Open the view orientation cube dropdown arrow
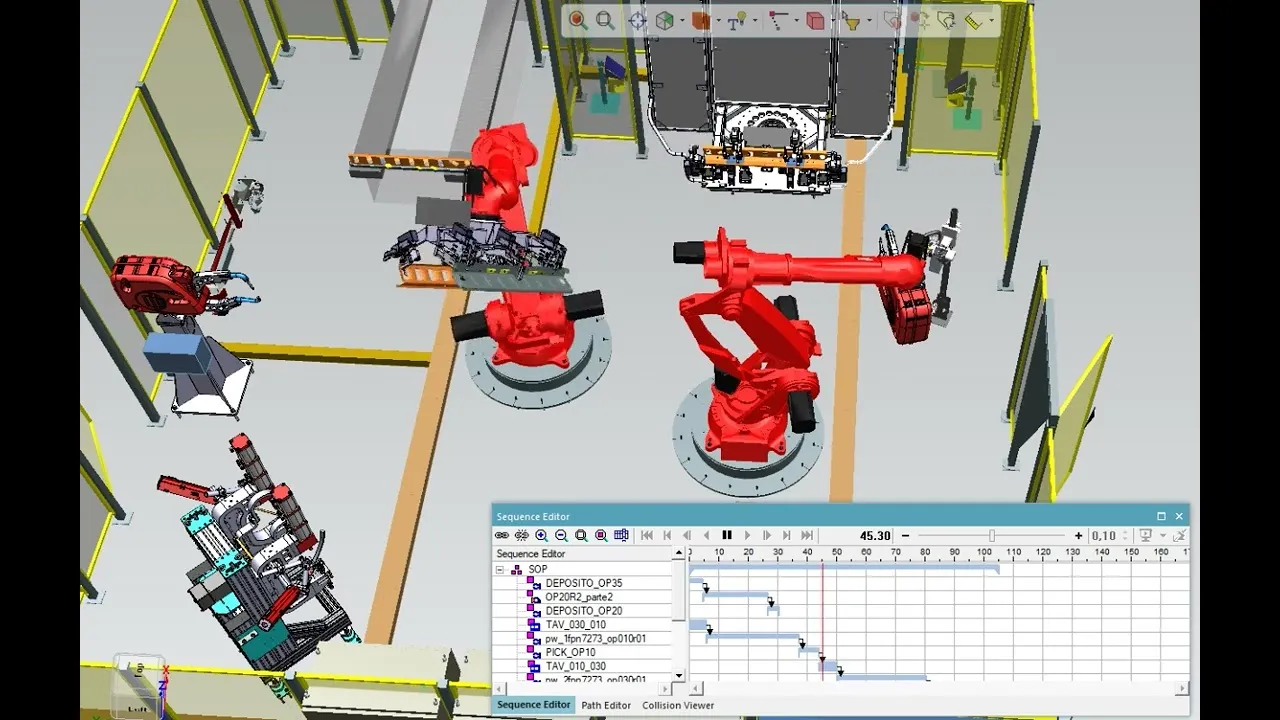Image resolution: width=1280 pixels, height=720 pixels. (682, 20)
